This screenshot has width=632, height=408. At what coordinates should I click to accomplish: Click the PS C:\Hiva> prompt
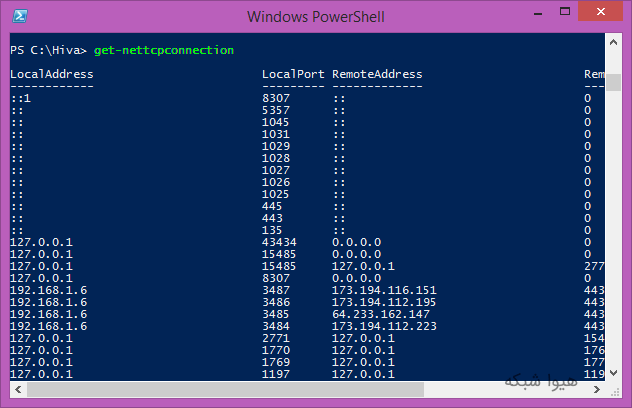pyautogui.click(x=48, y=49)
